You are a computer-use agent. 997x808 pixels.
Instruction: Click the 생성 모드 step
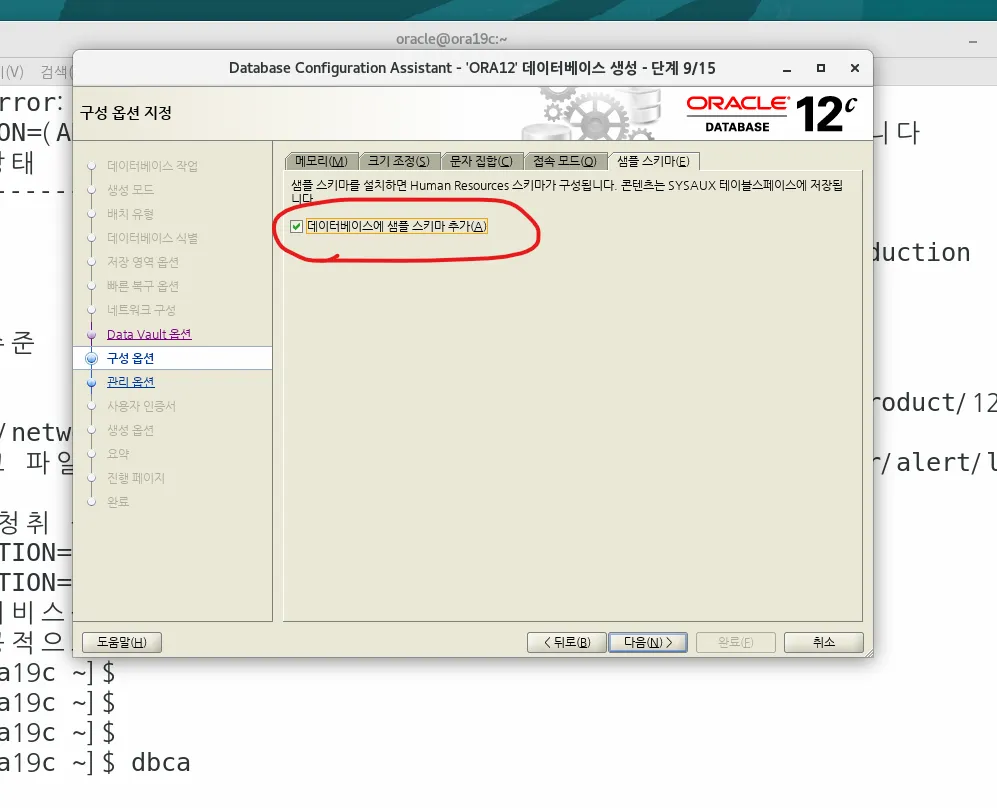pyautogui.click(x=130, y=189)
